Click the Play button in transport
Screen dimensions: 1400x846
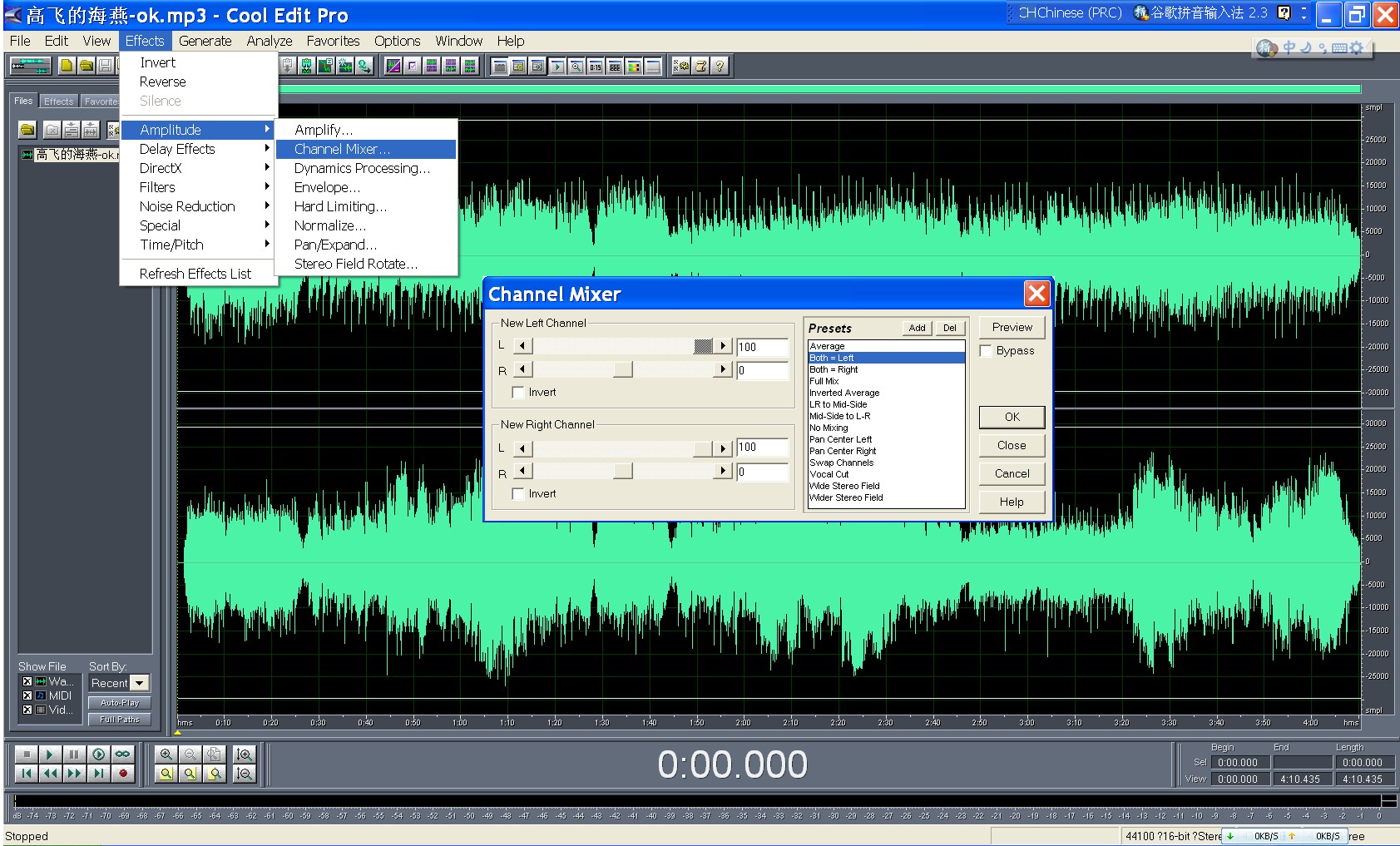[50, 754]
